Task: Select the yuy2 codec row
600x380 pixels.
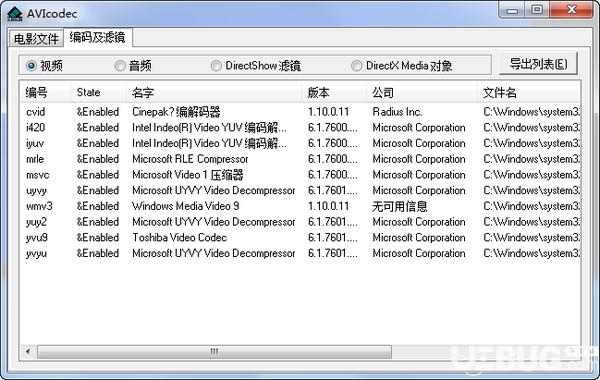Action: point(300,222)
